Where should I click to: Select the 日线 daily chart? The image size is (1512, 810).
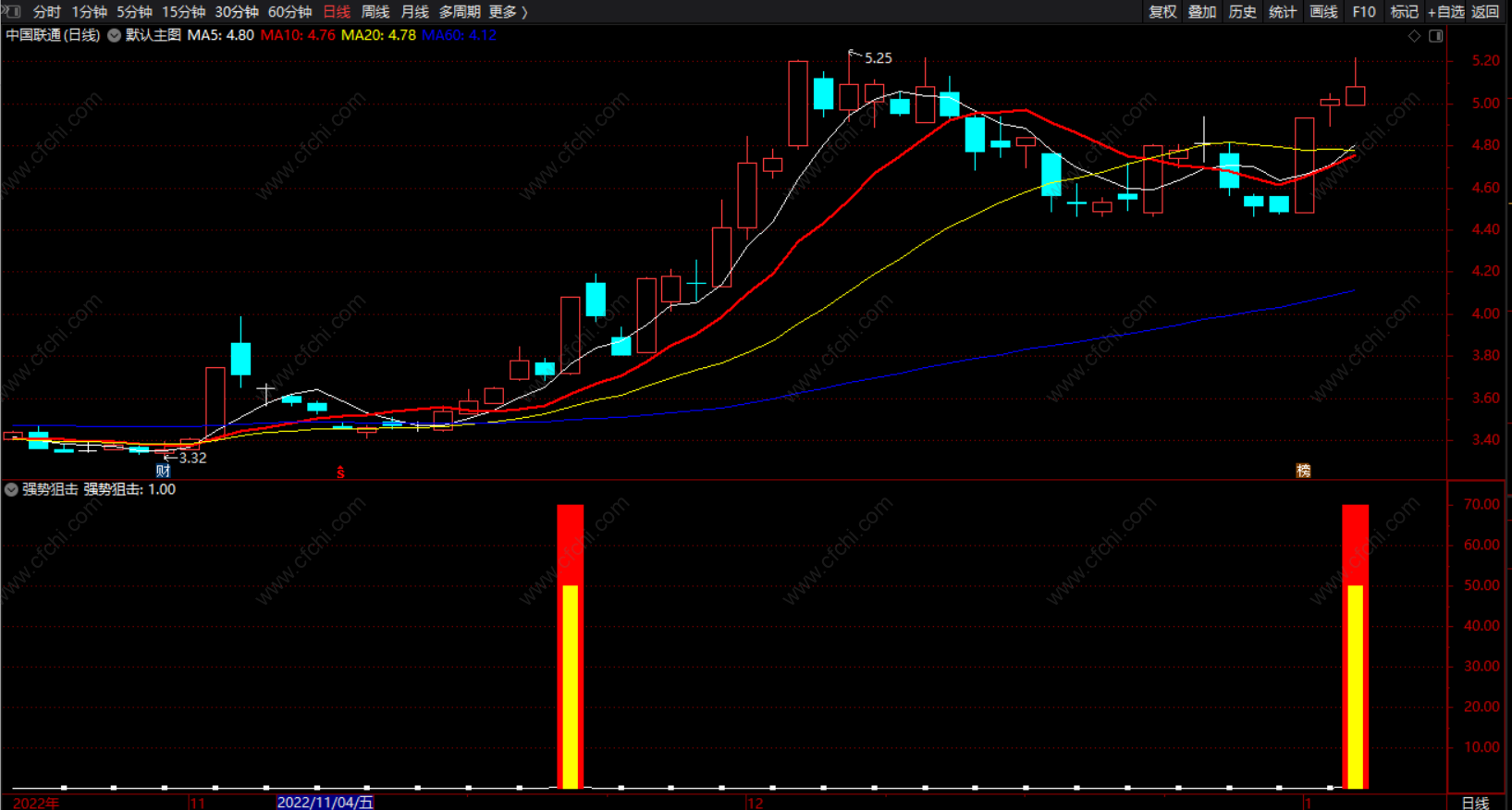pyautogui.click(x=337, y=12)
